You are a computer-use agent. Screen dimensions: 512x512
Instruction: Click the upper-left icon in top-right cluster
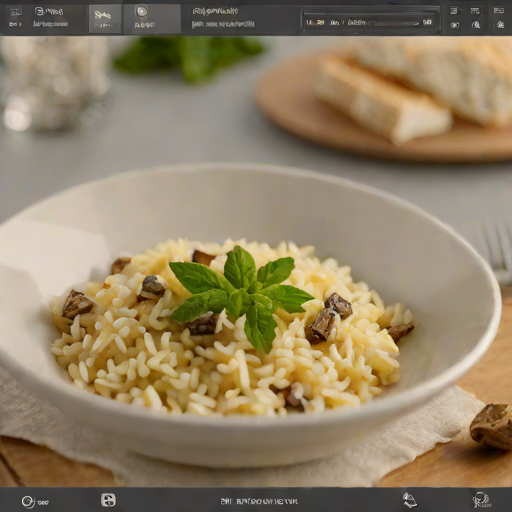click(454, 11)
